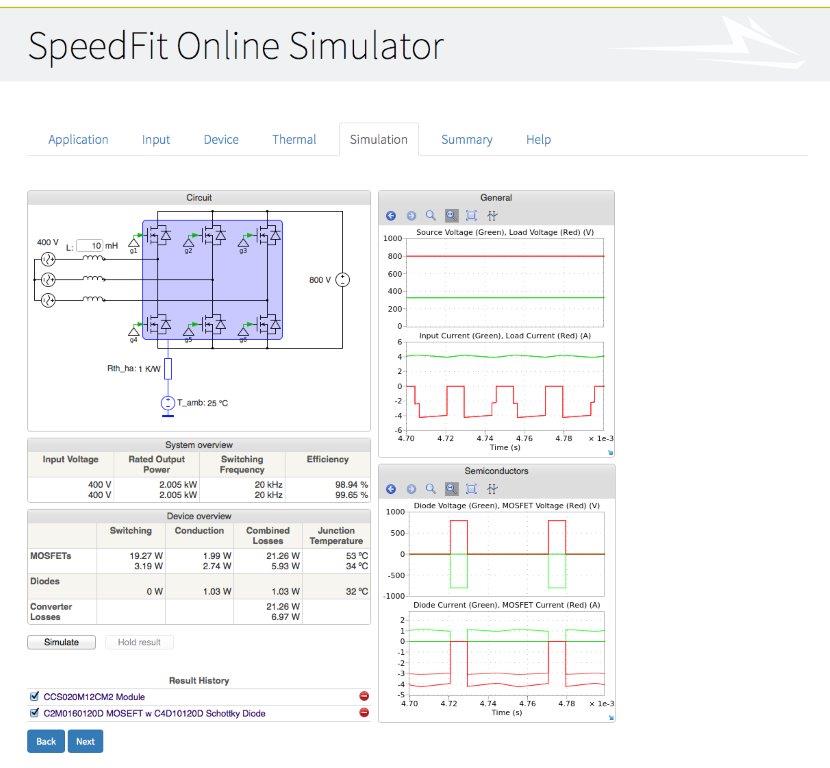Click converter losses value 6.97 W

click(285, 617)
